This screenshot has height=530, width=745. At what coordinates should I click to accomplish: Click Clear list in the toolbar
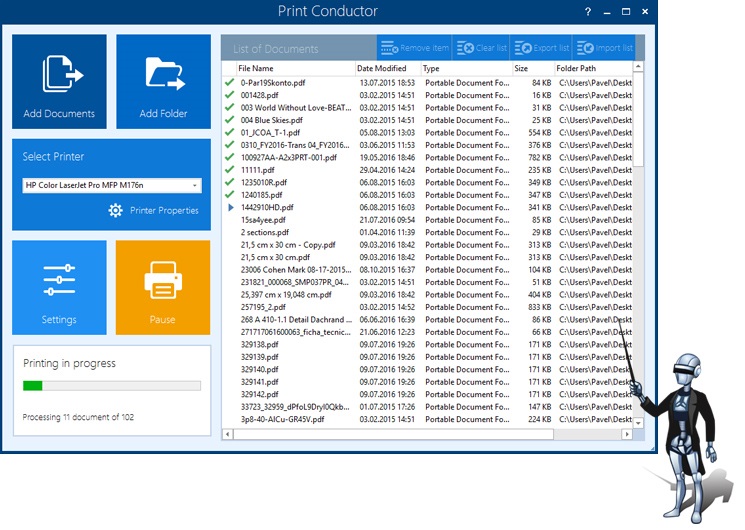click(x=481, y=48)
